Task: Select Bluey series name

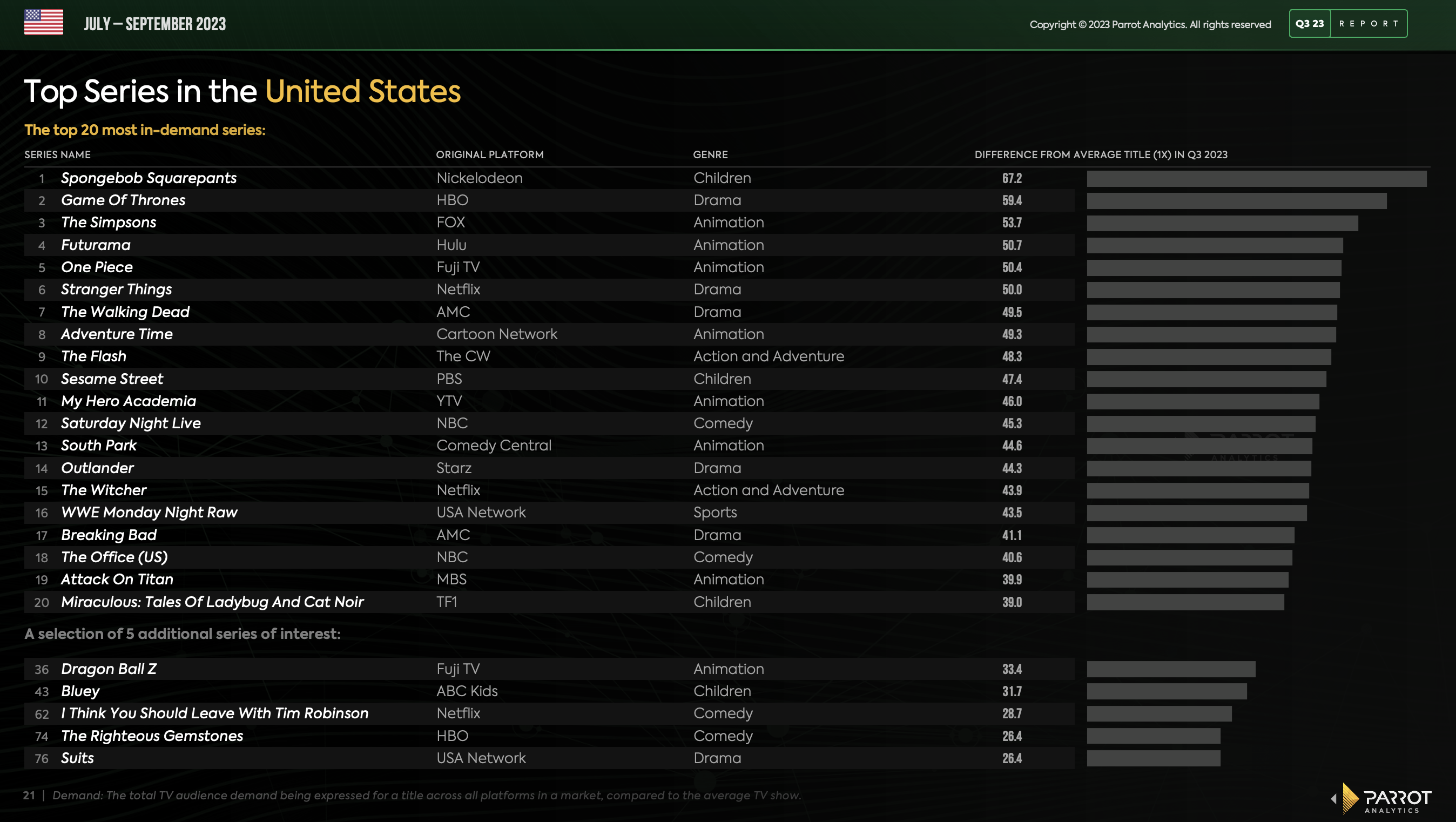Action: [x=80, y=691]
